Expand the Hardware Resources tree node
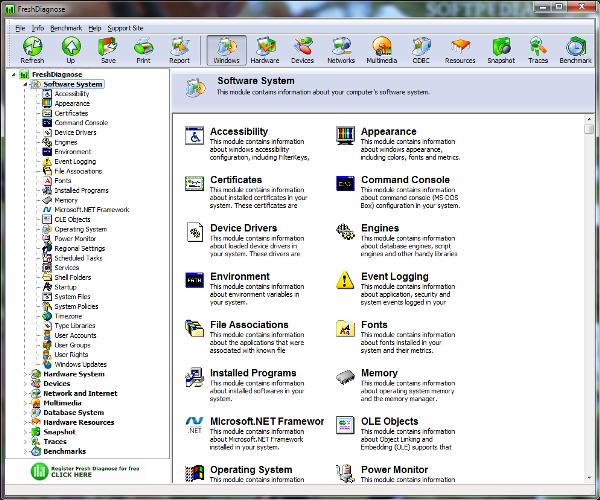 [25, 422]
